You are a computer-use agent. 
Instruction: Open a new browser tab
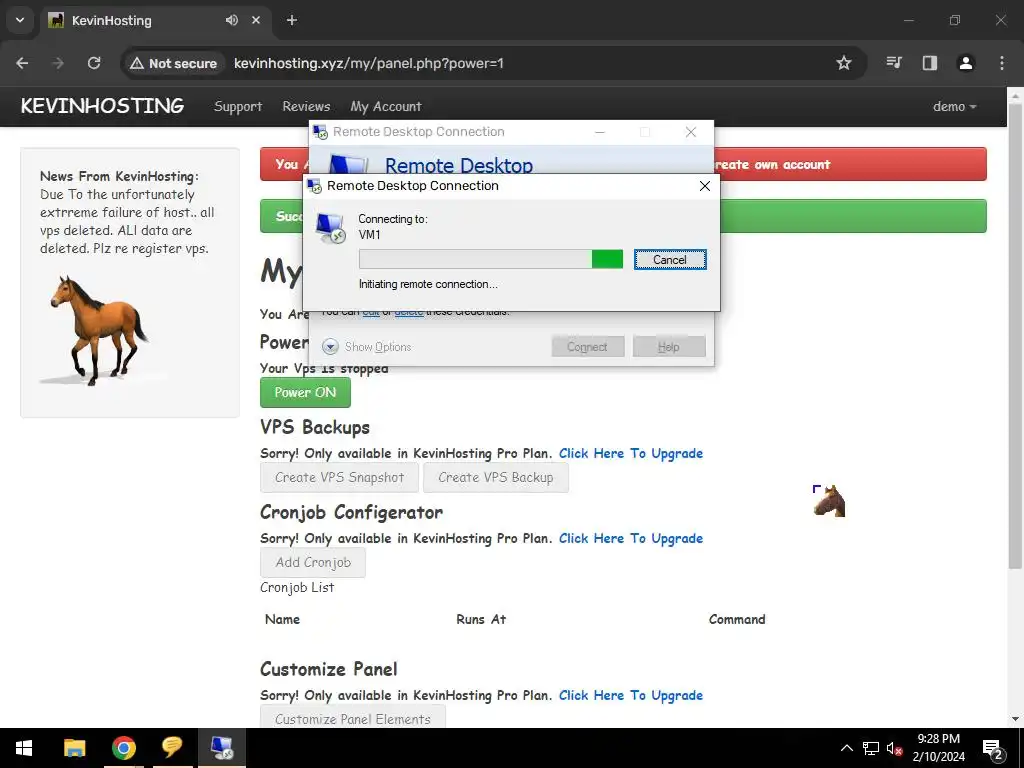(292, 20)
